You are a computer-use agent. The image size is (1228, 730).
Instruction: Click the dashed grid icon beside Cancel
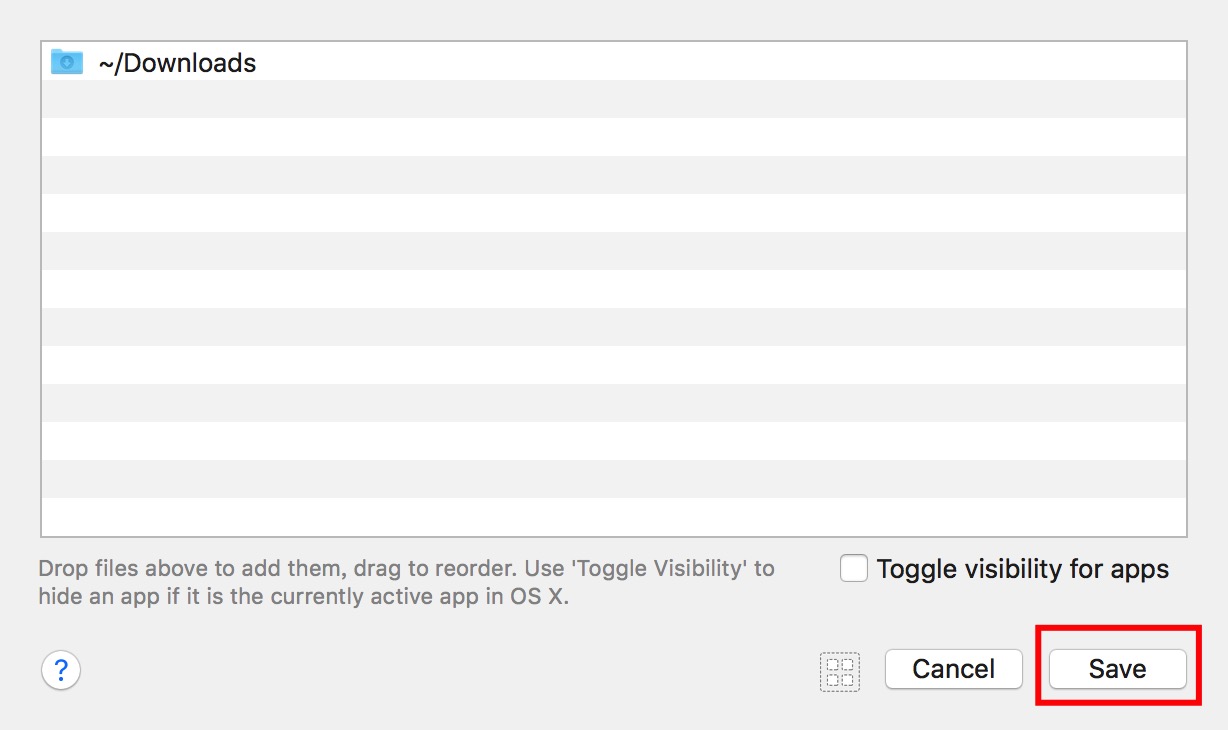pyautogui.click(x=840, y=671)
